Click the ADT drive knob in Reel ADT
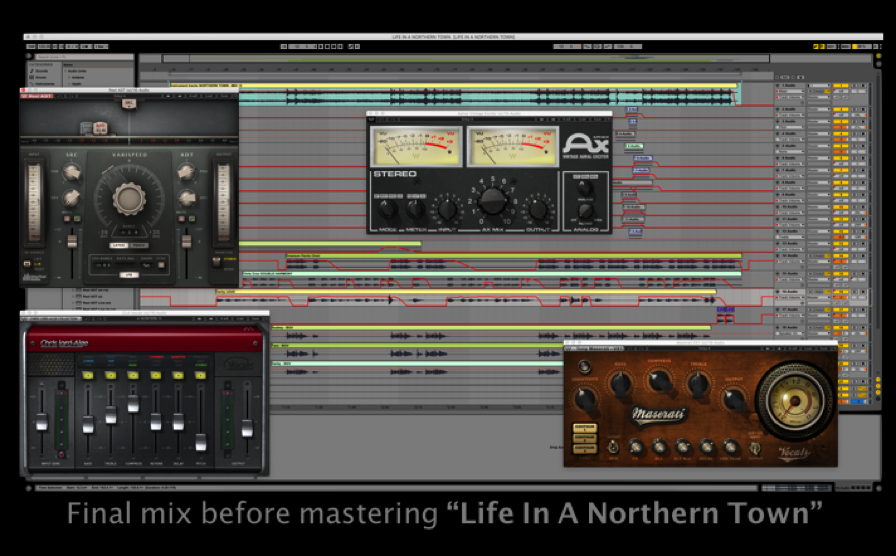The width and height of the screenshot is (896, 556). pos(187,198)
